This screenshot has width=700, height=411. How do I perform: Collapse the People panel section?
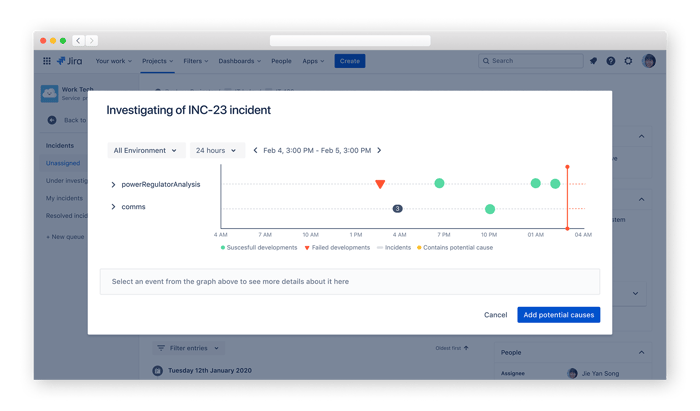(641, 352)
